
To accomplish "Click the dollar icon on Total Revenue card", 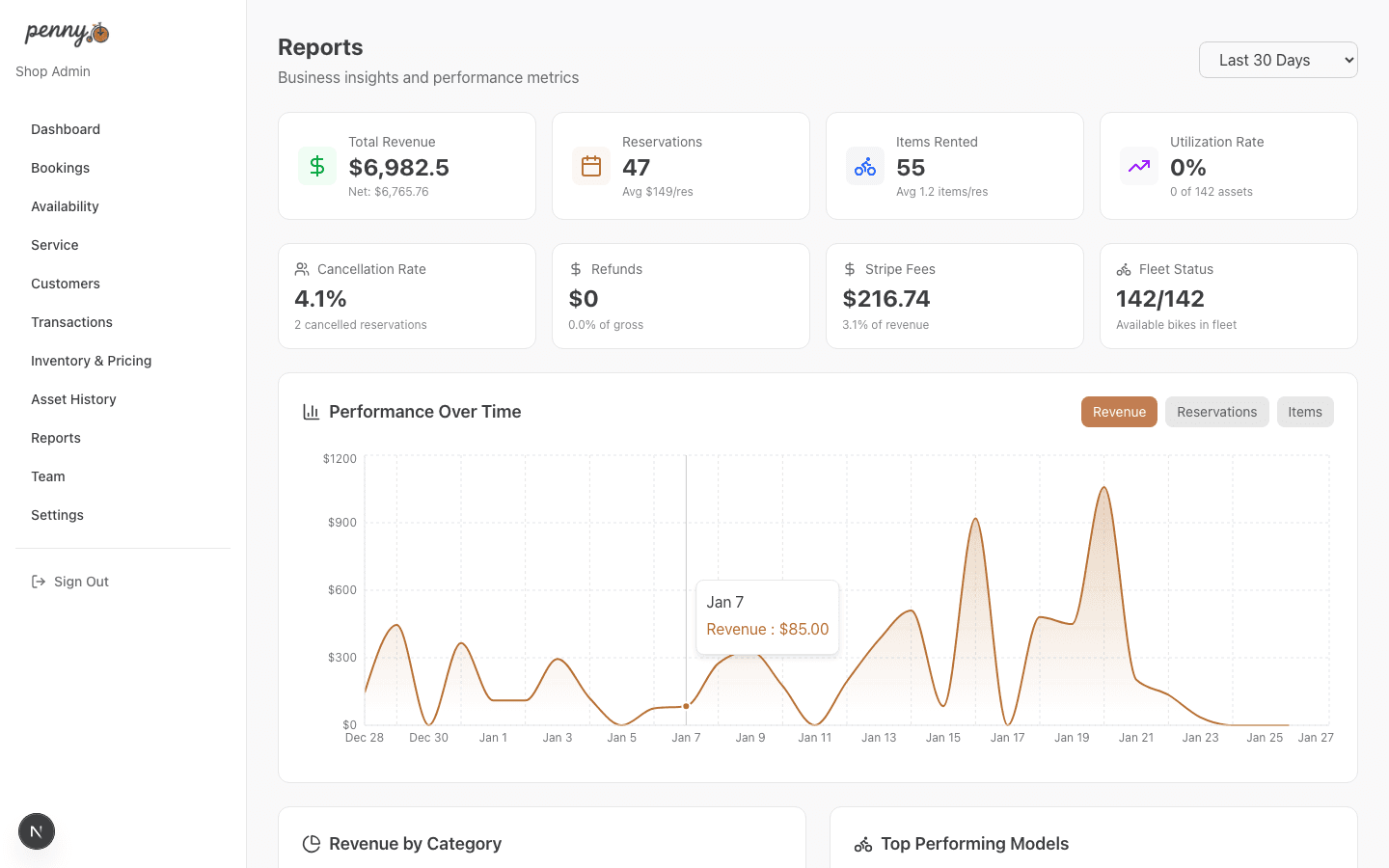I will pos(316,166).
